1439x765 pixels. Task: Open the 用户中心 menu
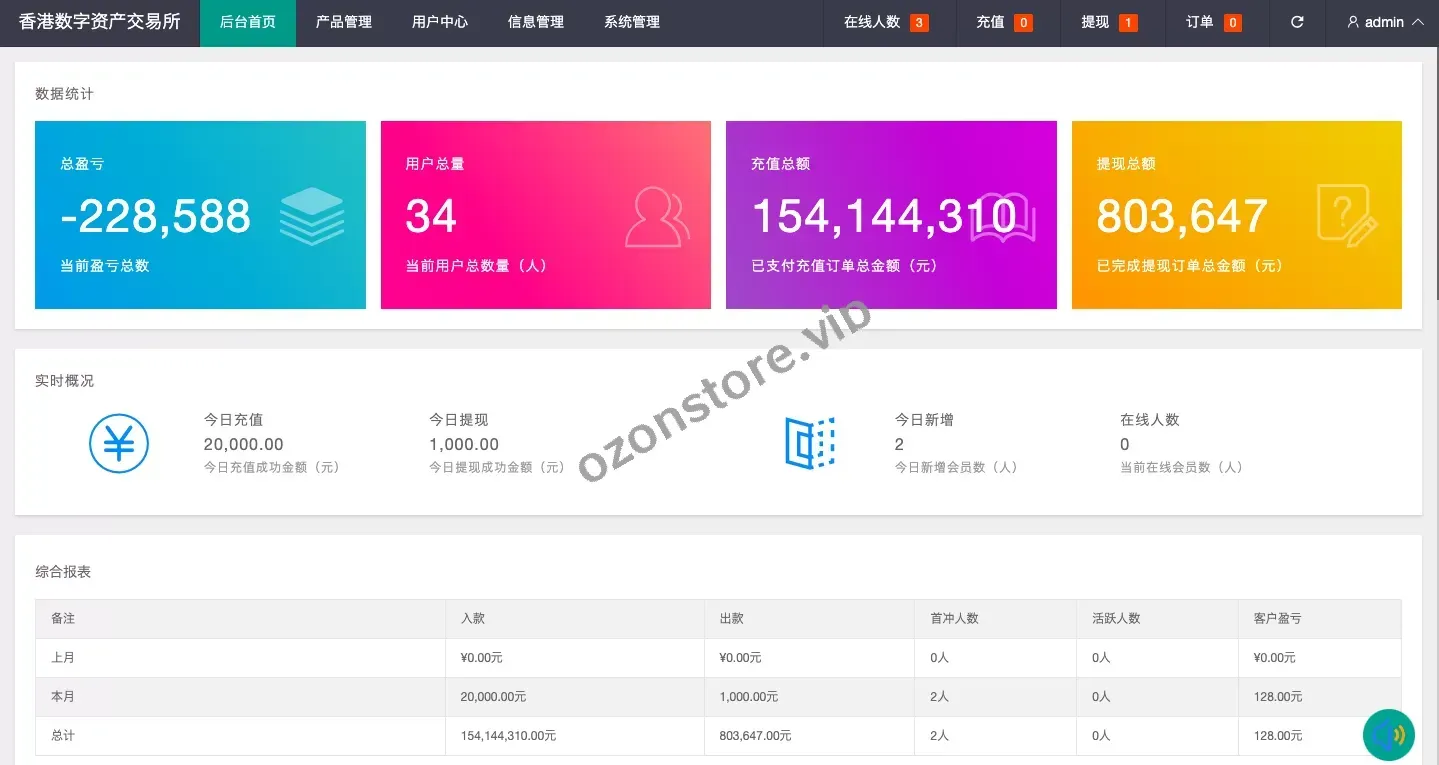tap(439, 22)
